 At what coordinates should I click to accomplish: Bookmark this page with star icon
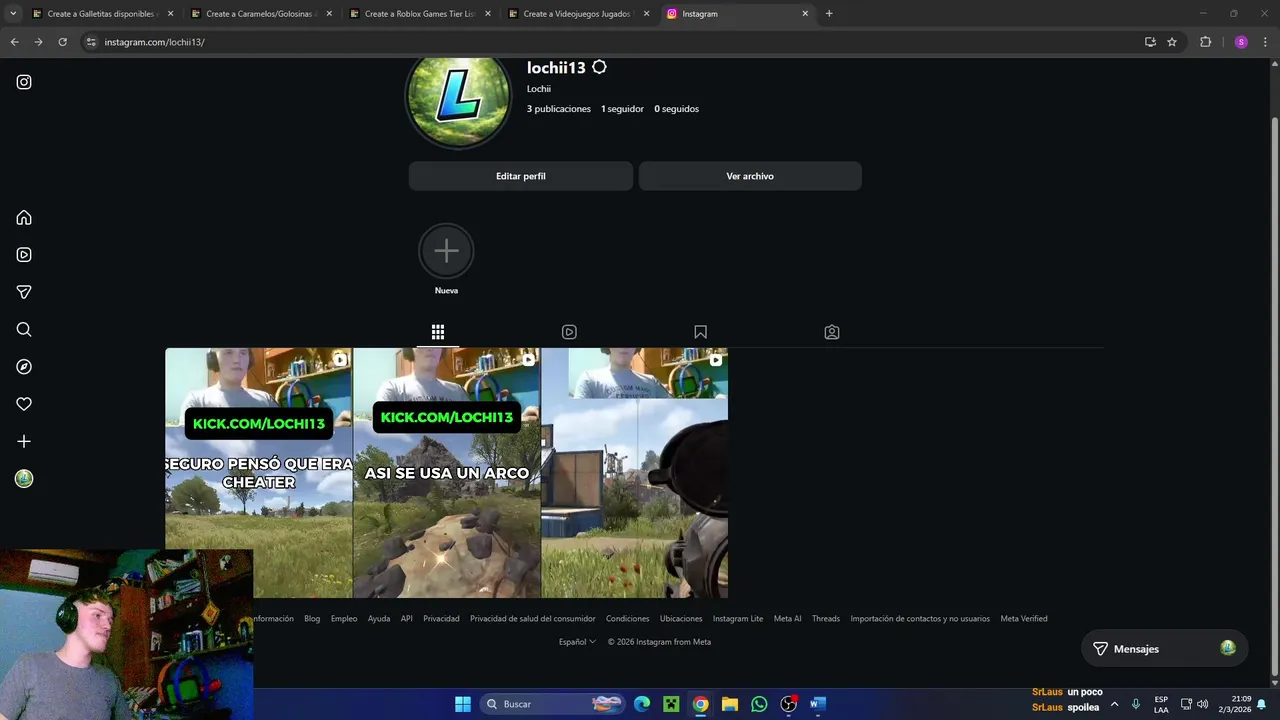pos(1172,42)
